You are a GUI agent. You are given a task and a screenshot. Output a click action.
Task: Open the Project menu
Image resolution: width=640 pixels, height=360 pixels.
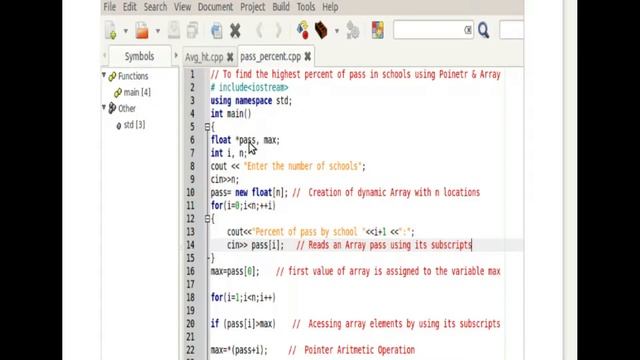(x=253, y=7)
